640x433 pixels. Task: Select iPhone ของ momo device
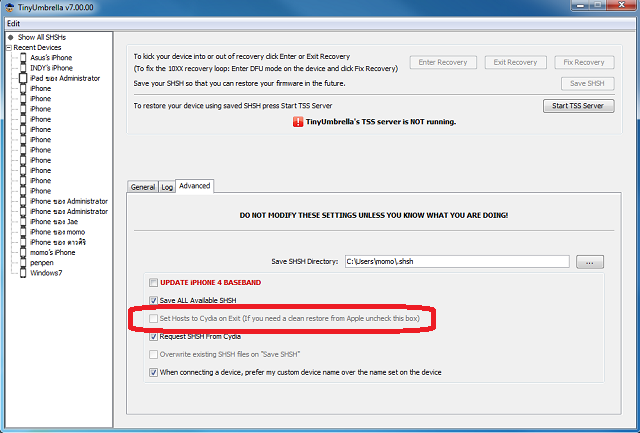tap(58, 232)
